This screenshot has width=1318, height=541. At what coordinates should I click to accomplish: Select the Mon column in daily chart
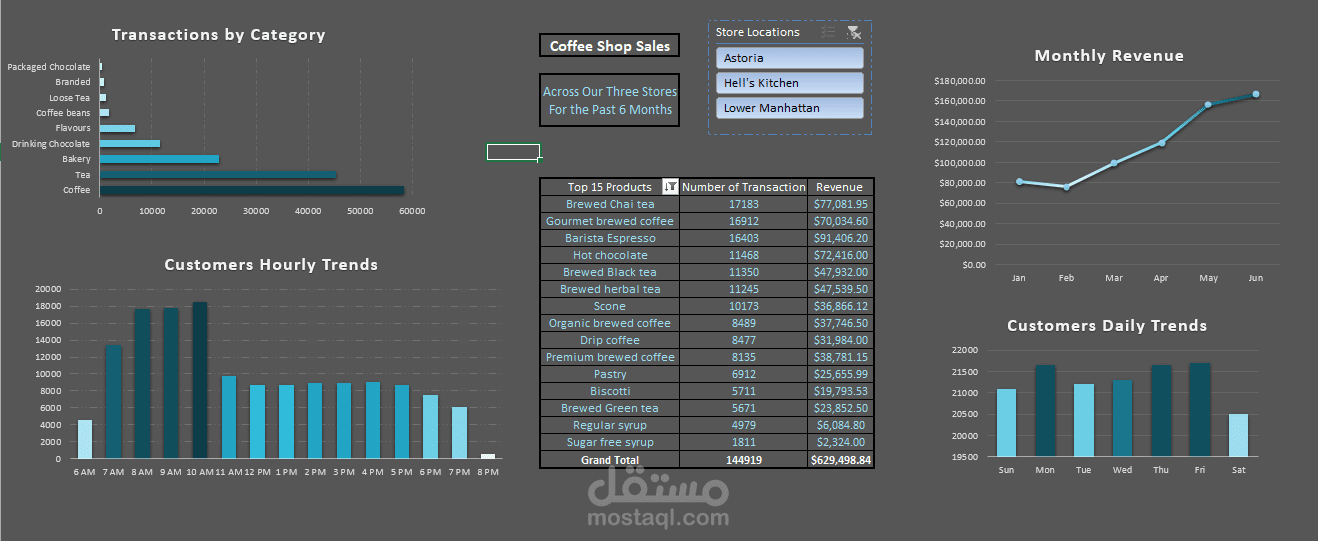tap(1045, 411)
